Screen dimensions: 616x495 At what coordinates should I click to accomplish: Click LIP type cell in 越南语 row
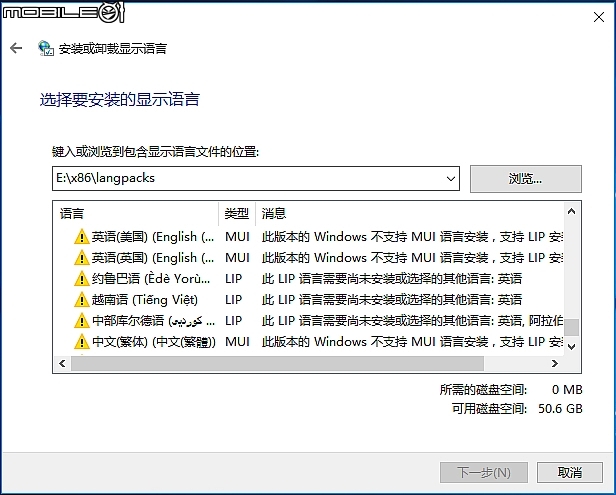[x=234, y=300]
